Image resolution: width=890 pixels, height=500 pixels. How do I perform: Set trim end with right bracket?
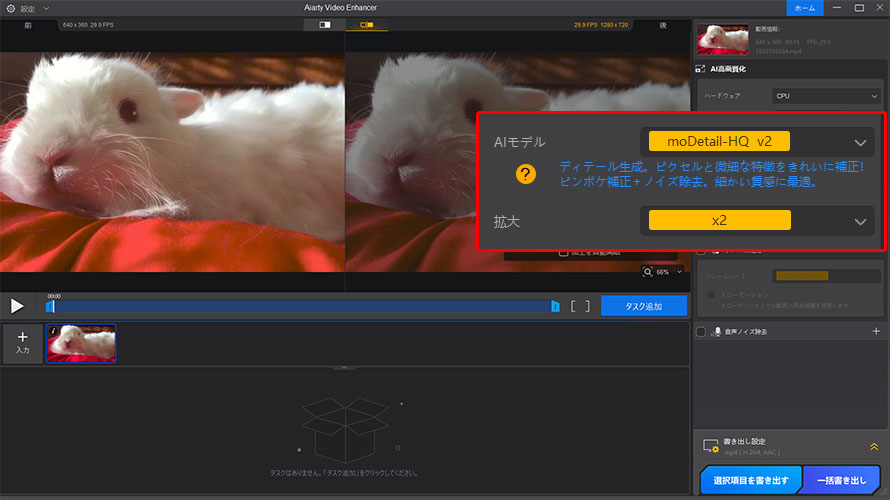(587, 306)
